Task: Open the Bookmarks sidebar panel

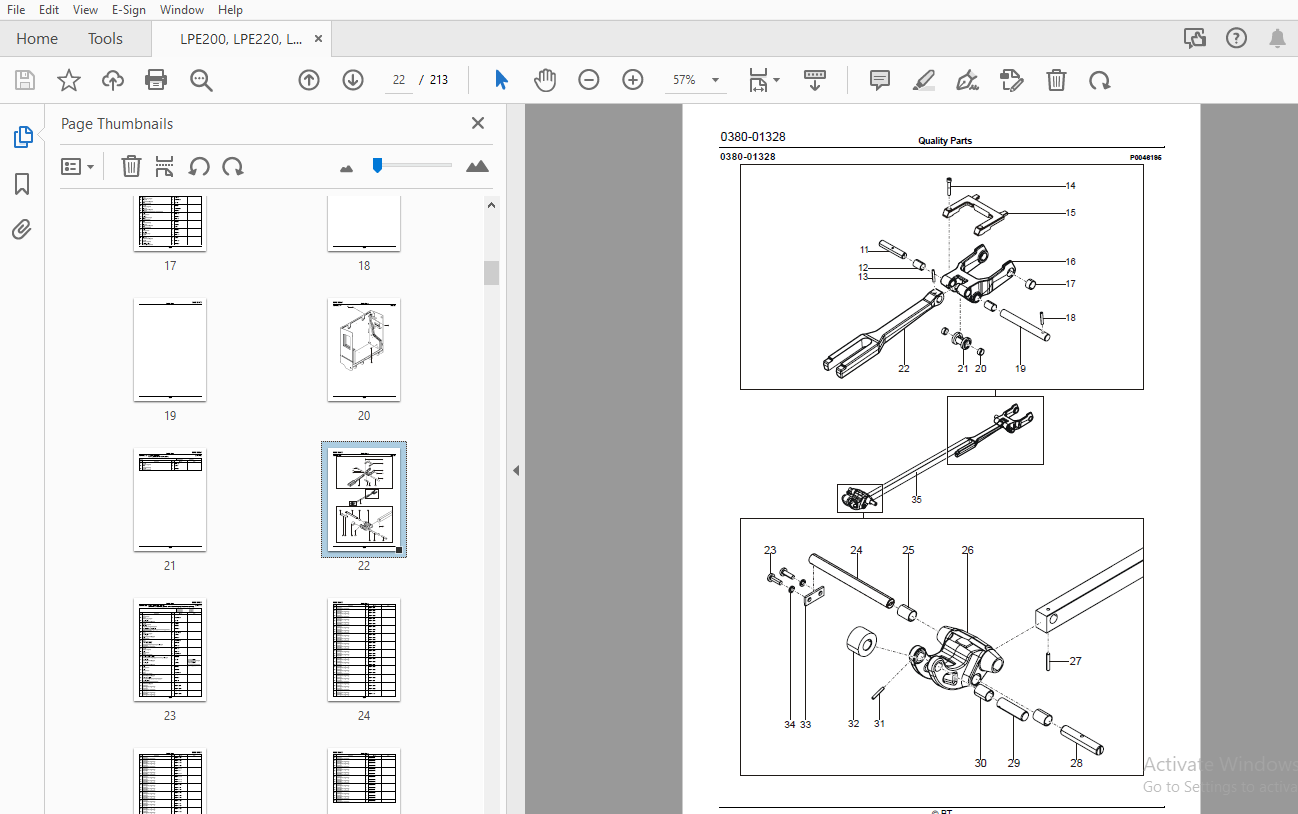Action: click(x=22, y=184)
